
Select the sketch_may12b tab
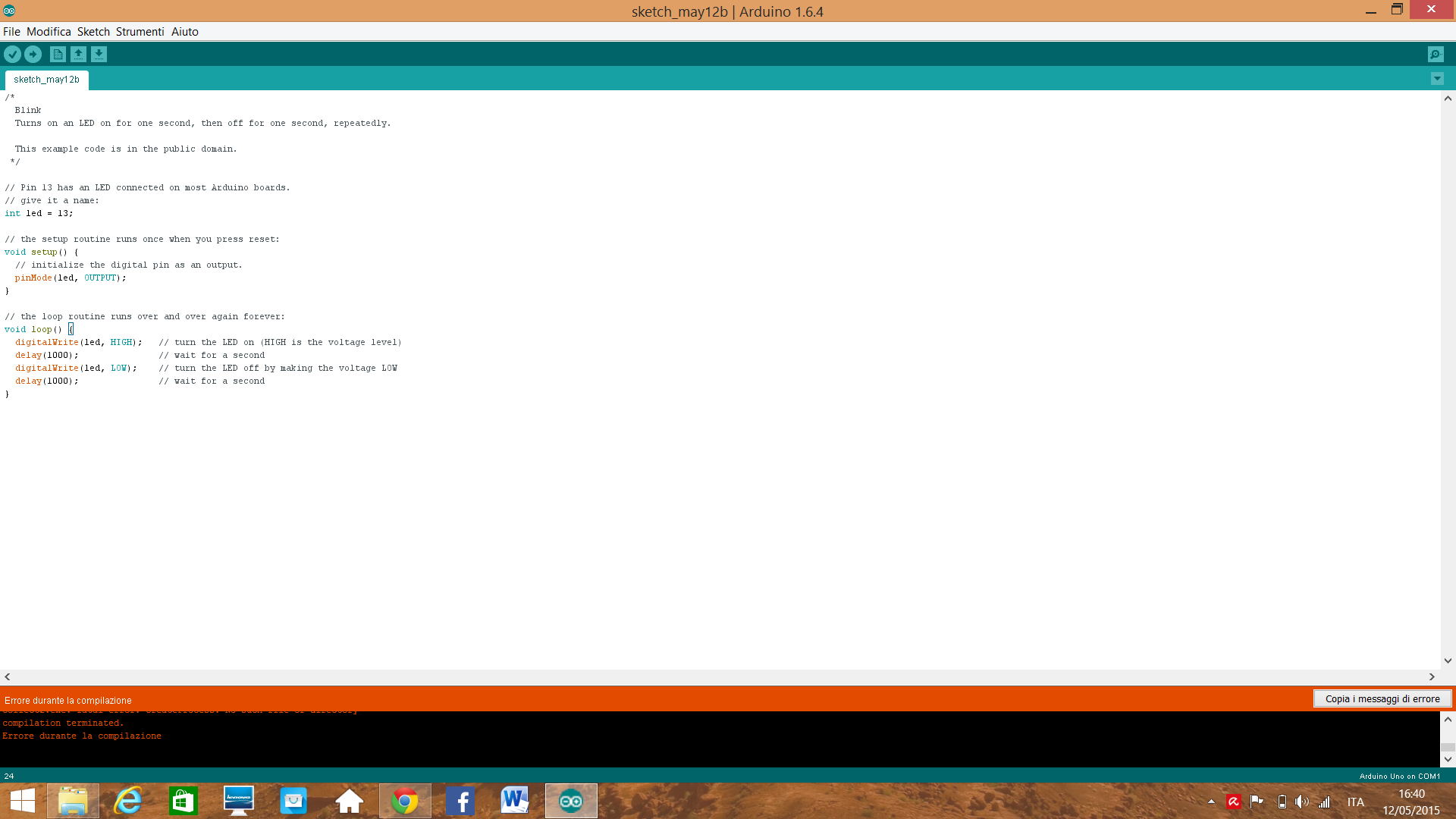point(46,80)
